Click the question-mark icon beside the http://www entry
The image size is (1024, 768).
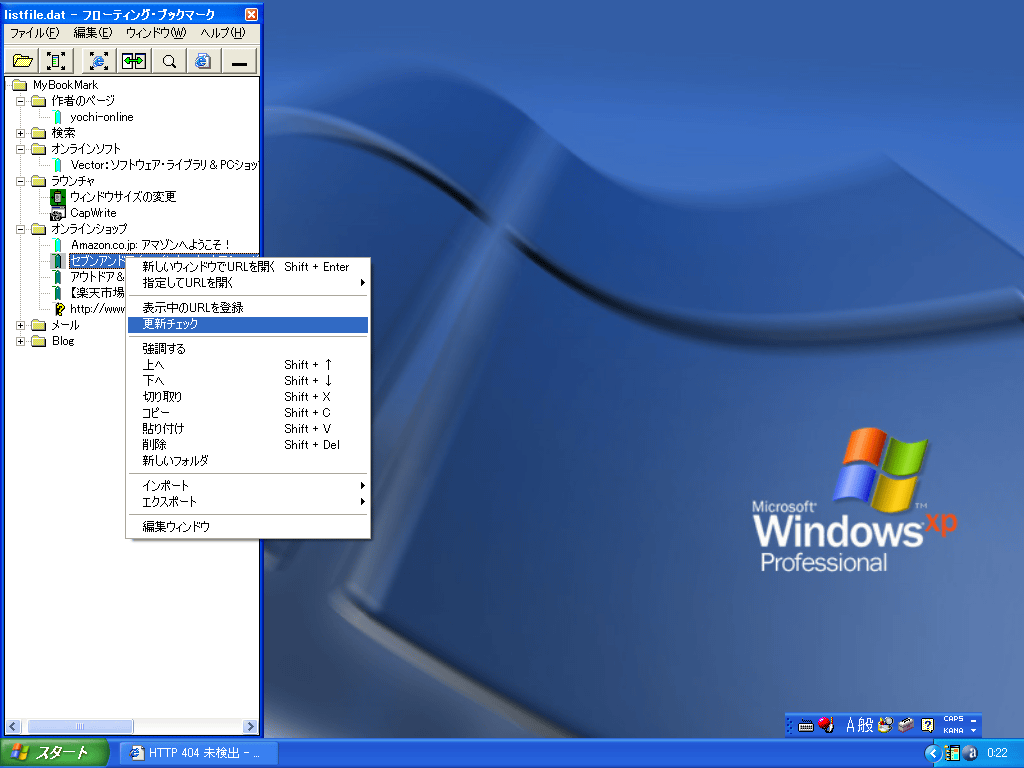(x=59, y=309)
